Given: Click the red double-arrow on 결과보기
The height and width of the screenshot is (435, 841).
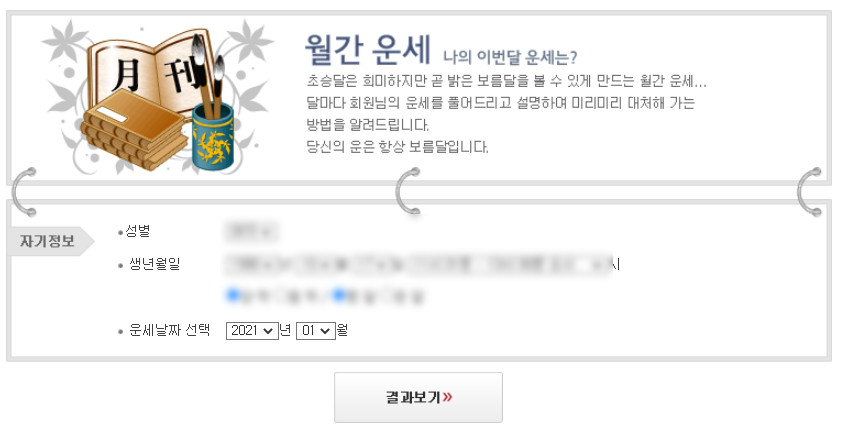Looking at the screenshot, I should 448,397.
